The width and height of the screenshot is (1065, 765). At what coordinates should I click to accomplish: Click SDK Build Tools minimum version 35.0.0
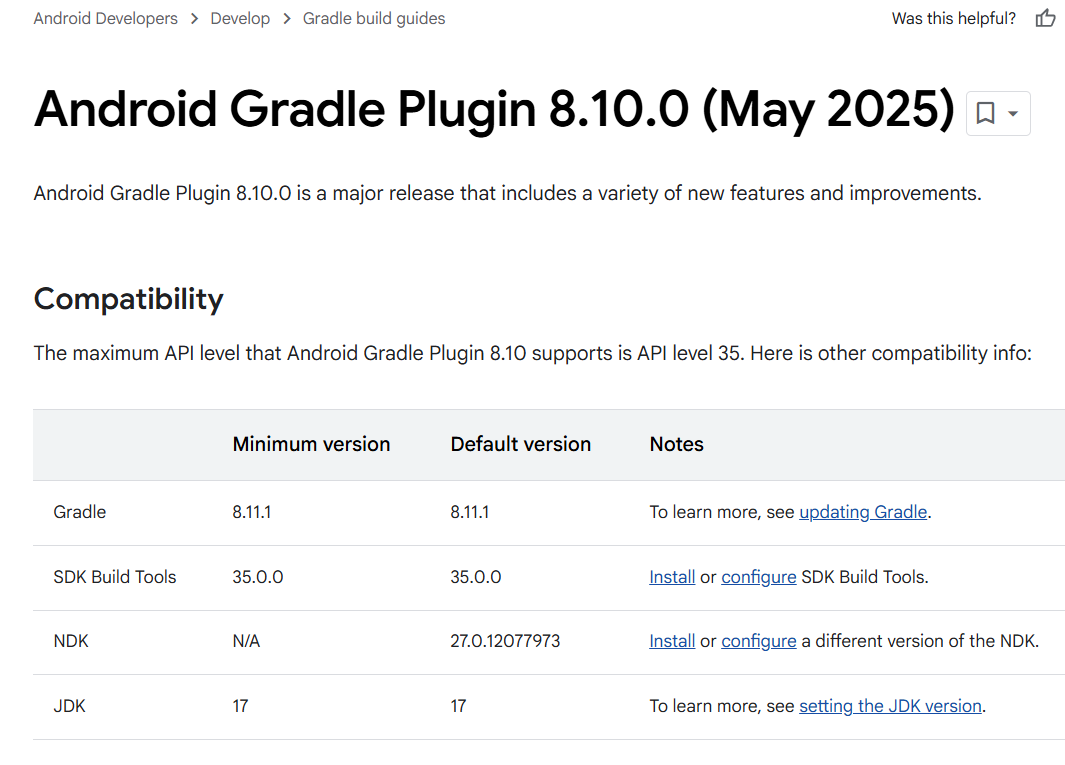(x=257, y=577)
